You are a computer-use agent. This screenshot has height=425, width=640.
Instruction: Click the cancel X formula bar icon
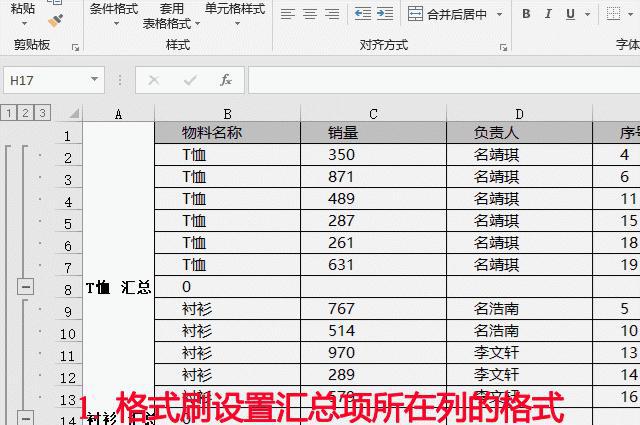154,80
